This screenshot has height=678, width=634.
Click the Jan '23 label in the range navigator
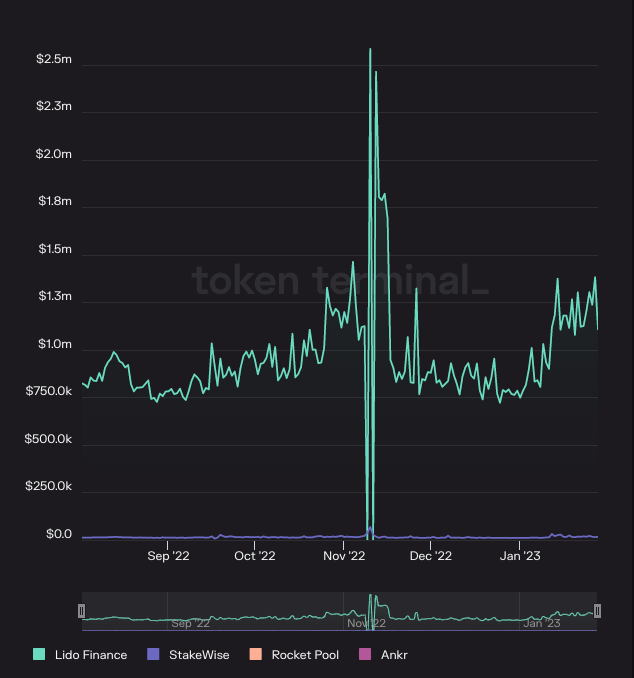point(541,623)
